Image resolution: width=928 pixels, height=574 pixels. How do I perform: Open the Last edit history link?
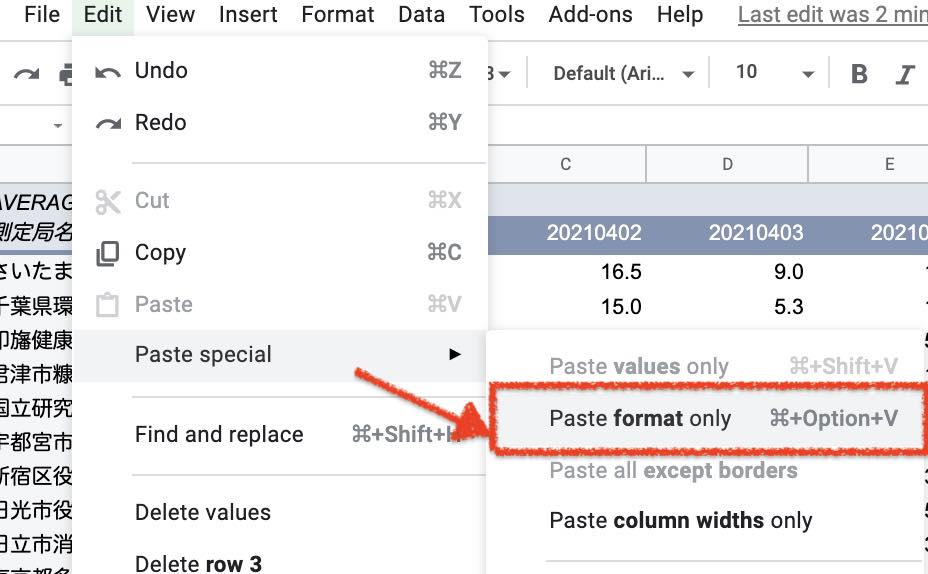833,14
